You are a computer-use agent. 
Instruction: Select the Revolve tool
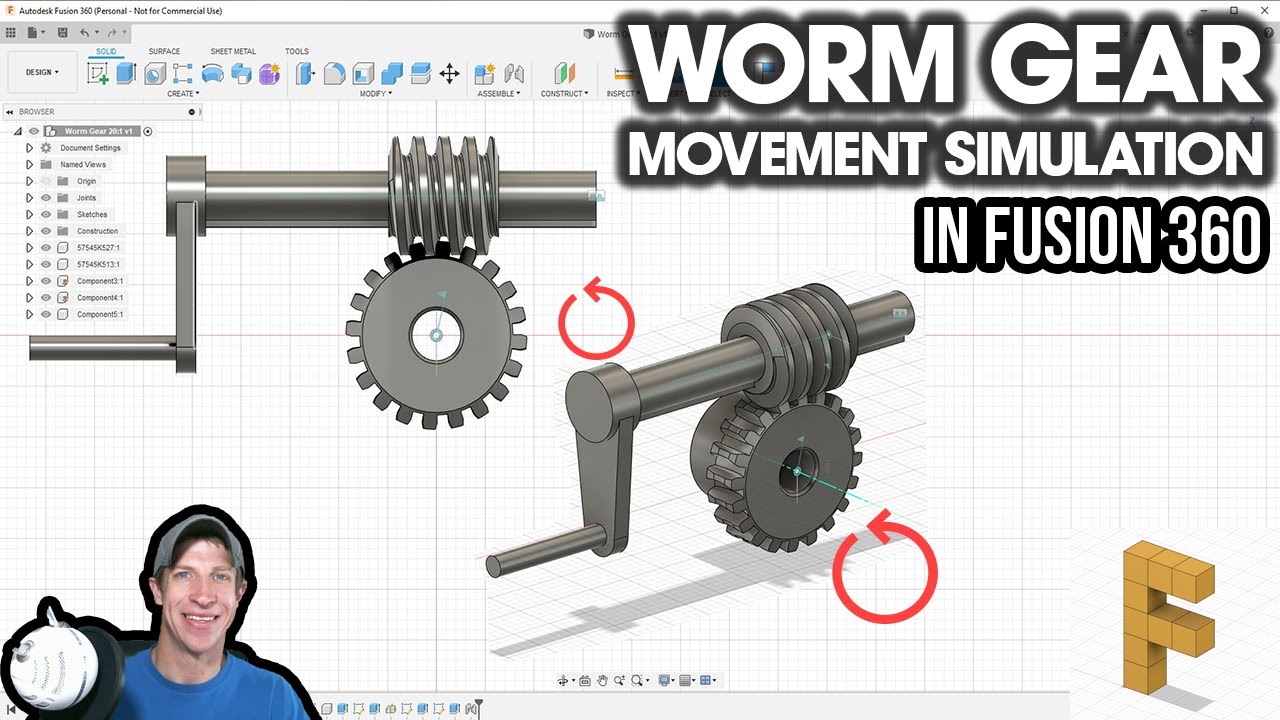212,73
